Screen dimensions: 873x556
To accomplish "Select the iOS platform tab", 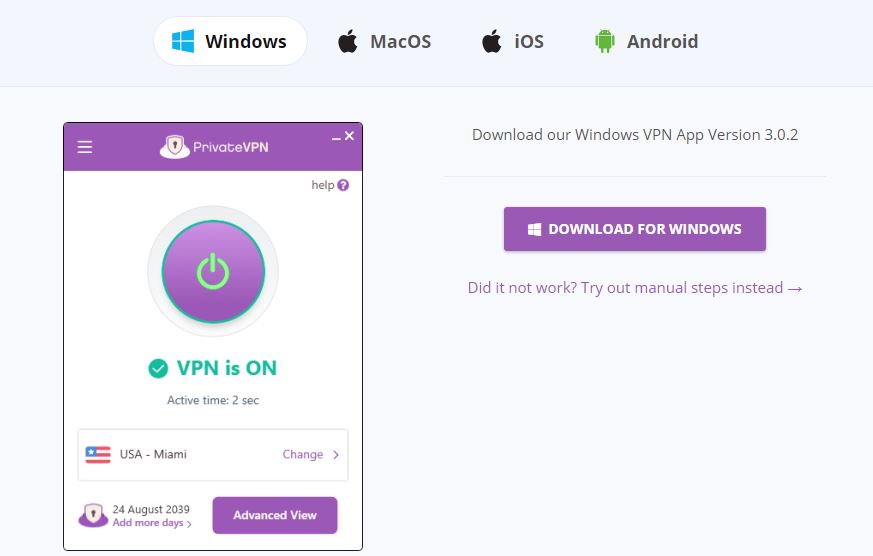I will [512, 41].
